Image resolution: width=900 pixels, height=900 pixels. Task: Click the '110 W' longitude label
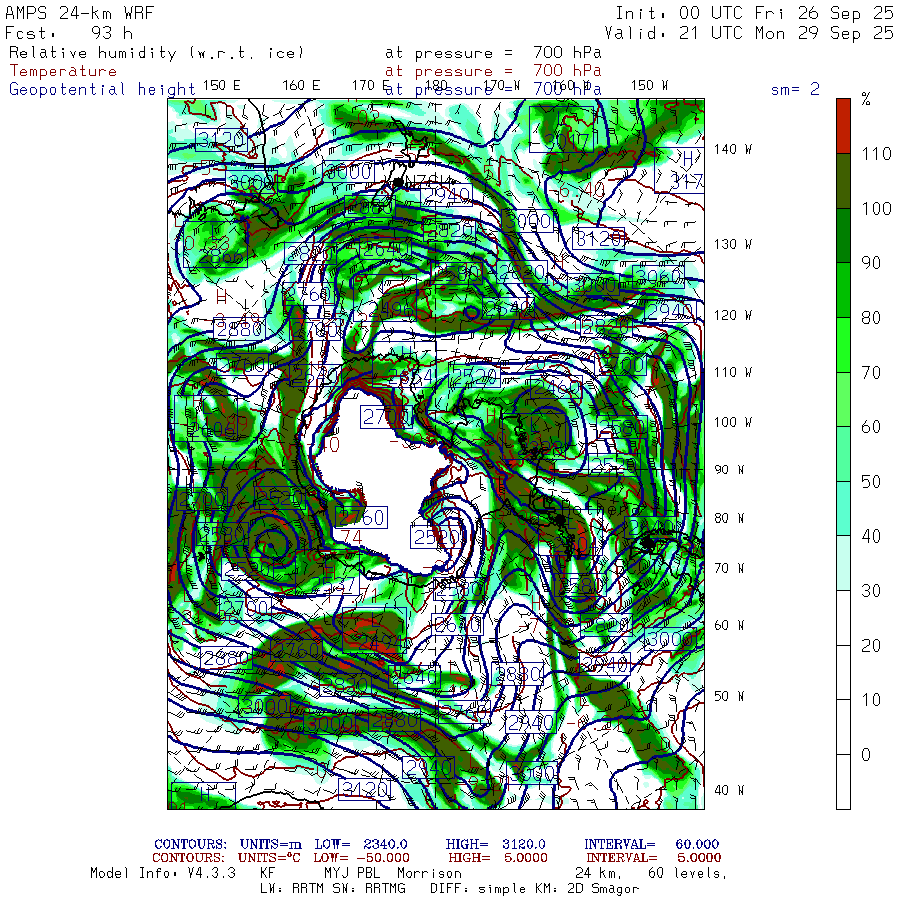[732, 373]
